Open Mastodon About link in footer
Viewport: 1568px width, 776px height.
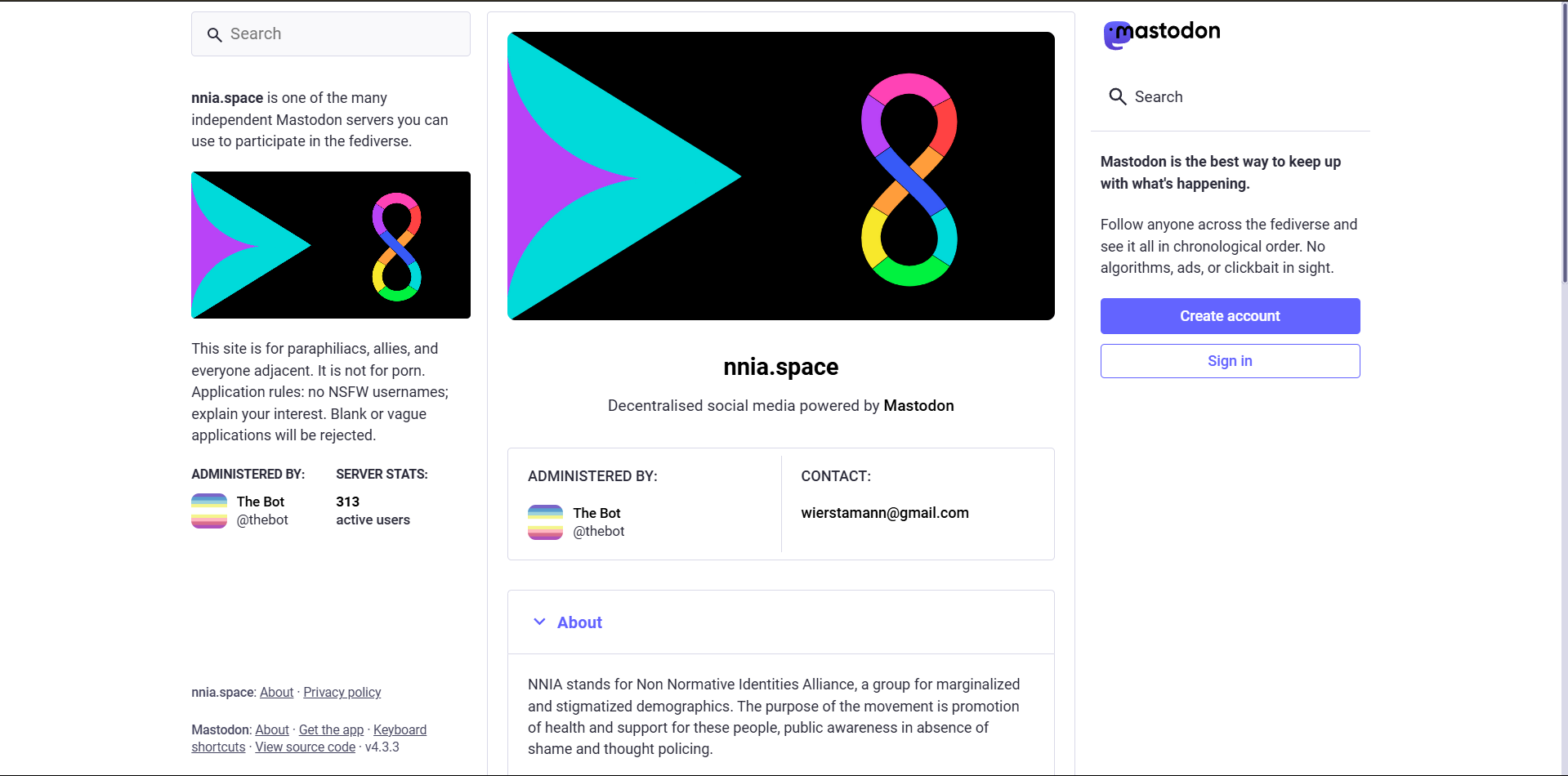tap(272, 729)
